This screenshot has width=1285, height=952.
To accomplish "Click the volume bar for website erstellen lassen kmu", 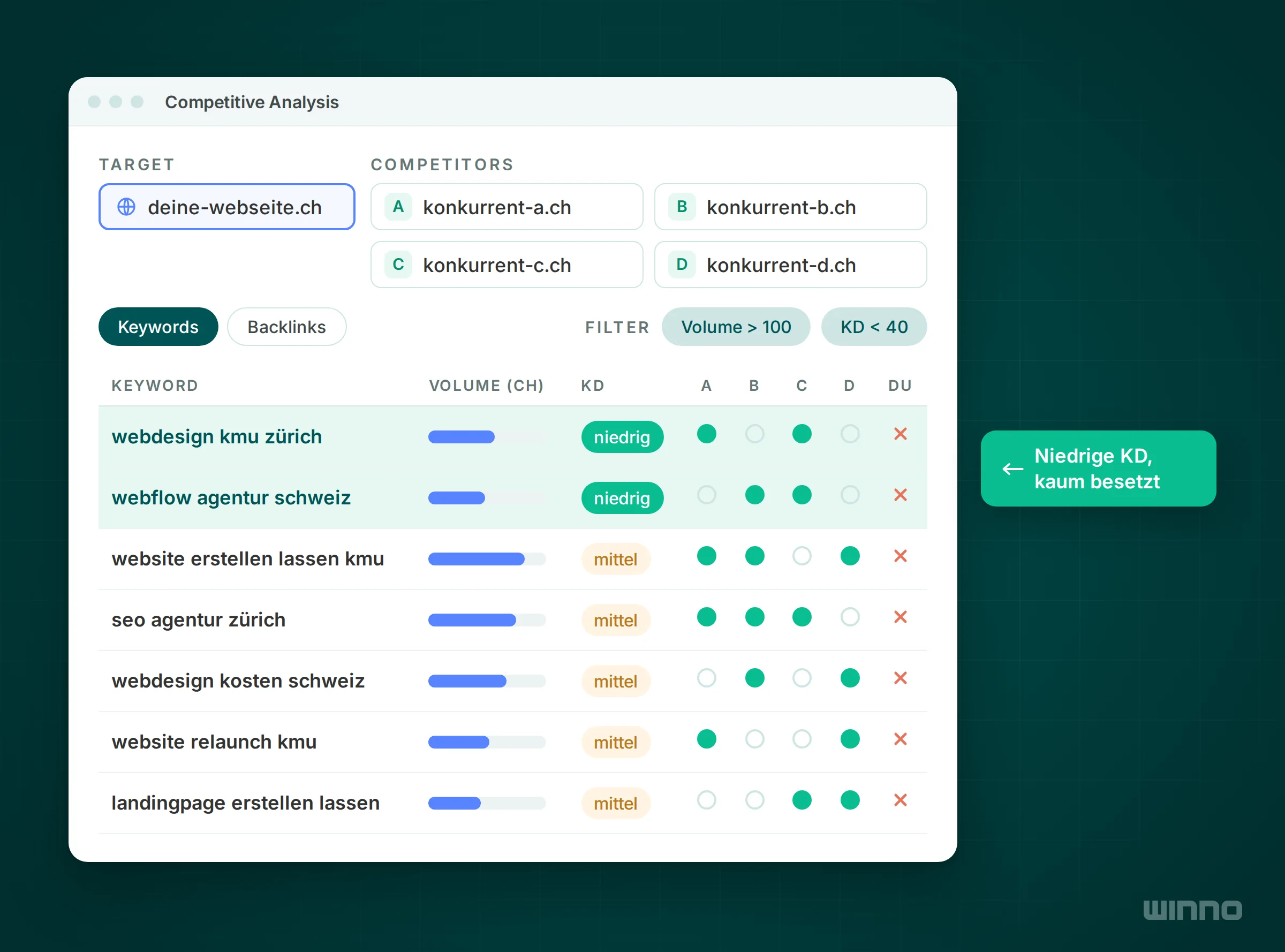I will 487,560.
